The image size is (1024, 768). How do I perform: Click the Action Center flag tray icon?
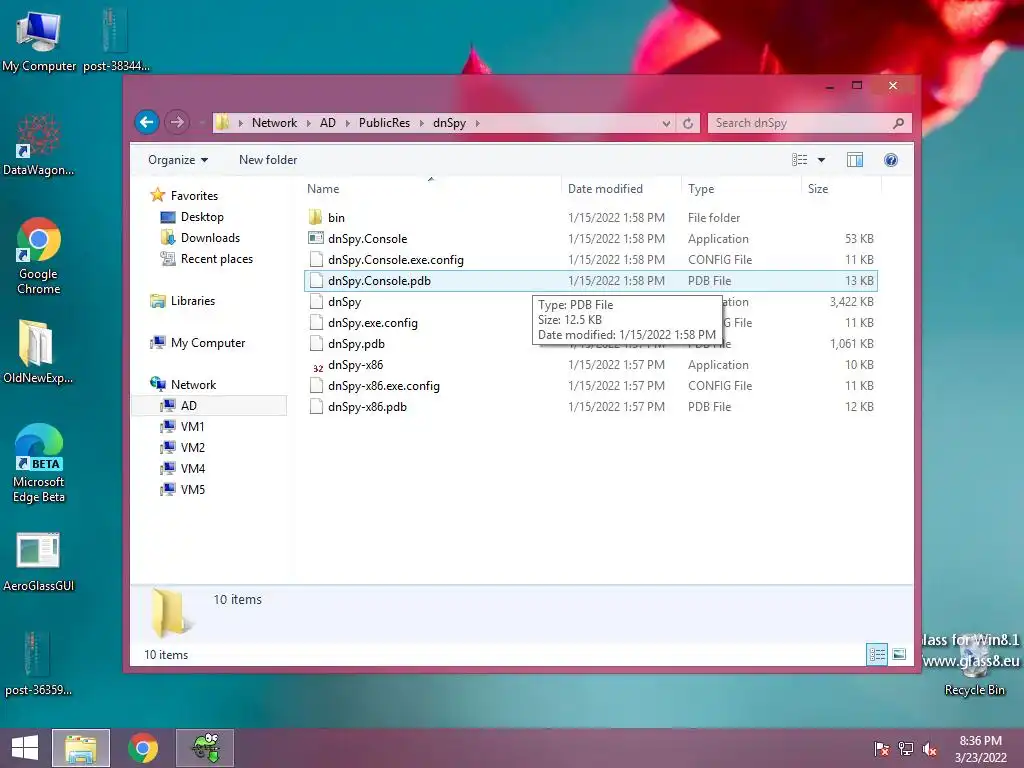pyautogui.click(x=881, y=749)
